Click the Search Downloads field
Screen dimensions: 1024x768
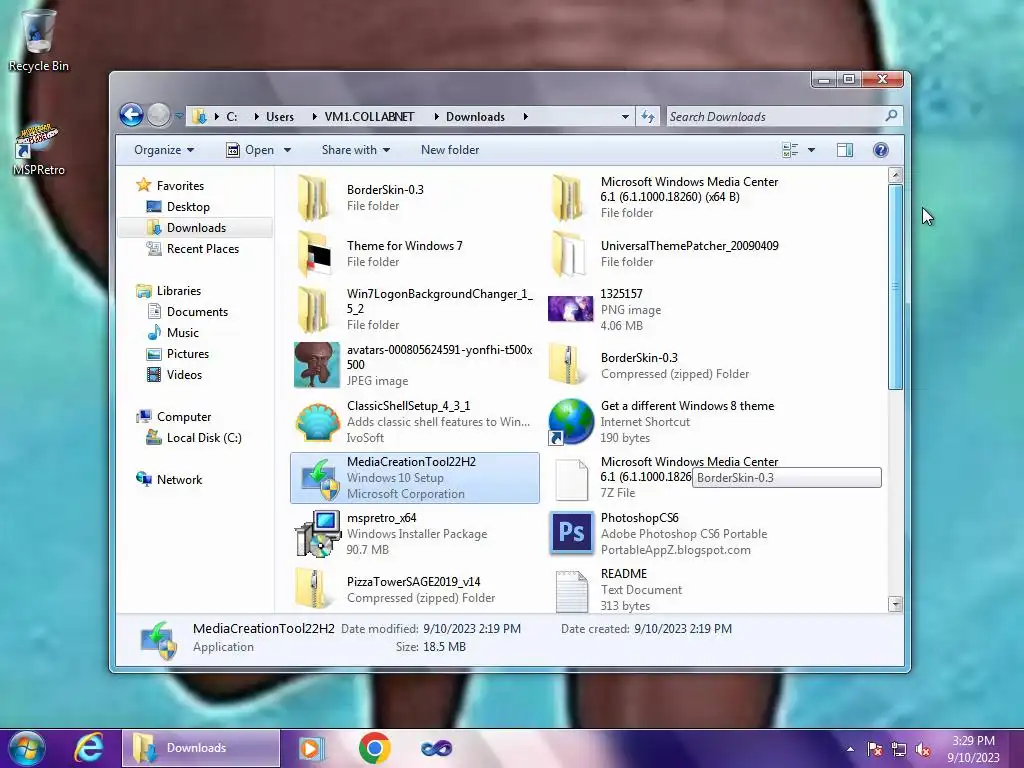pyautogui.click(x=775, y=116)
